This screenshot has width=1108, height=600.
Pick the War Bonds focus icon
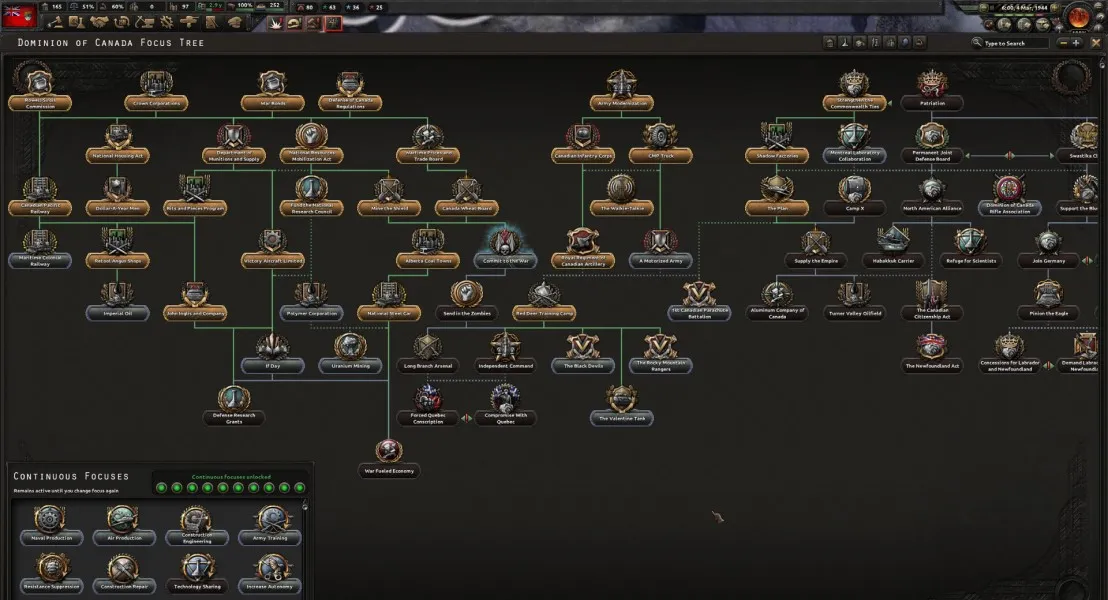coord(273,83)
